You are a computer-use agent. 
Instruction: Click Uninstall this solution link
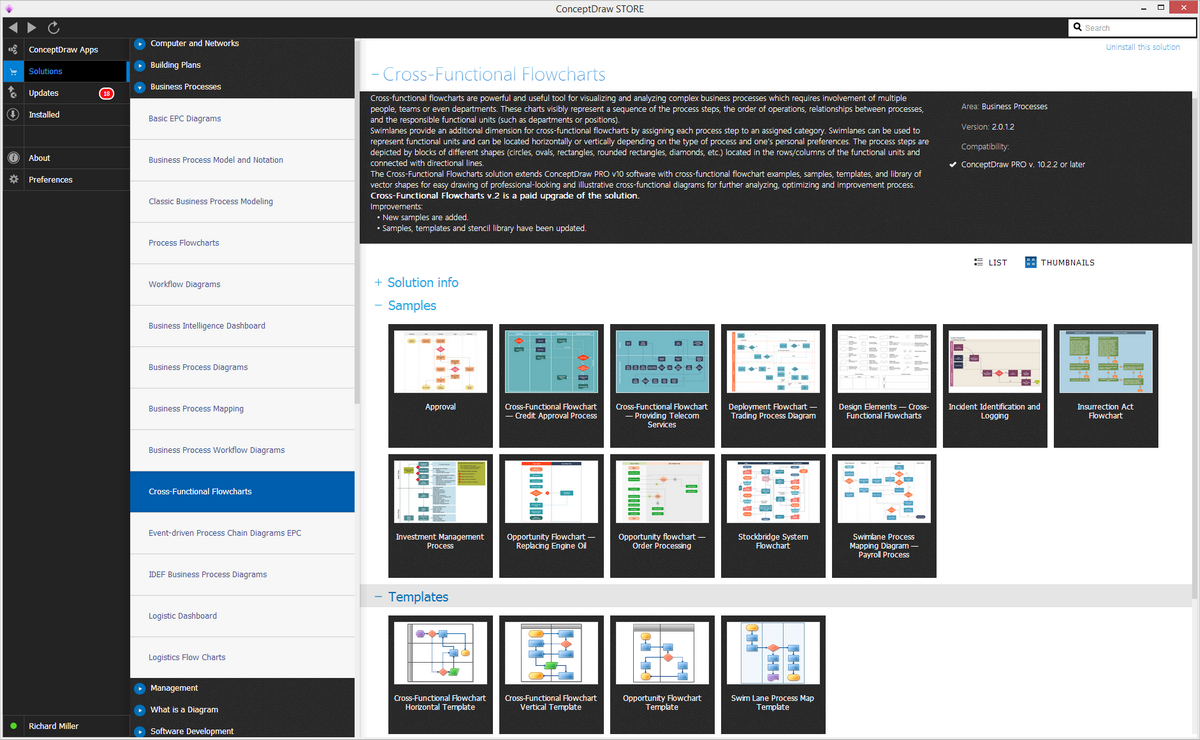click(x=1143, y=48)
